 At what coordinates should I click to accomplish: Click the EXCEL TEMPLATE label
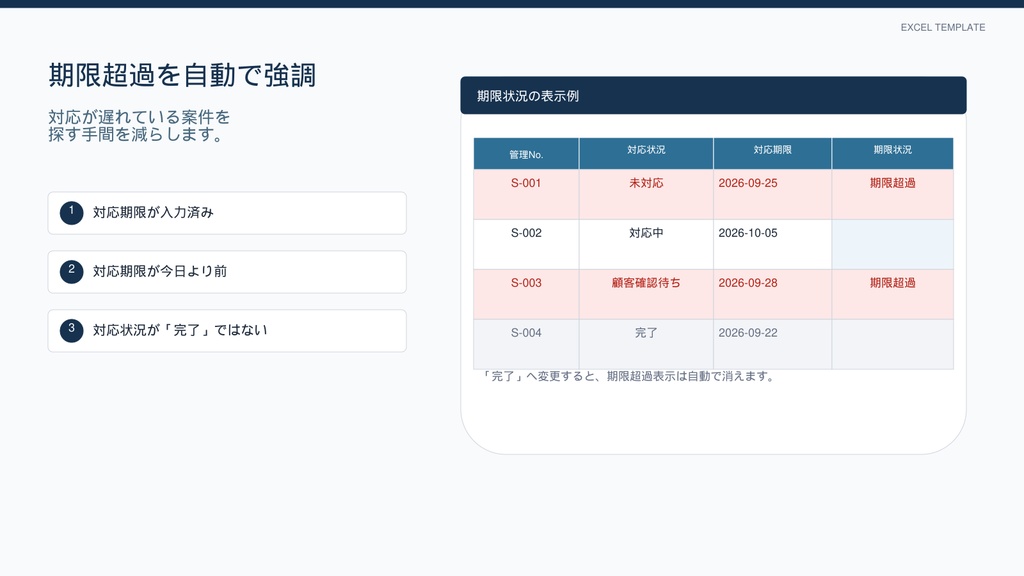(x=942, y=27)
